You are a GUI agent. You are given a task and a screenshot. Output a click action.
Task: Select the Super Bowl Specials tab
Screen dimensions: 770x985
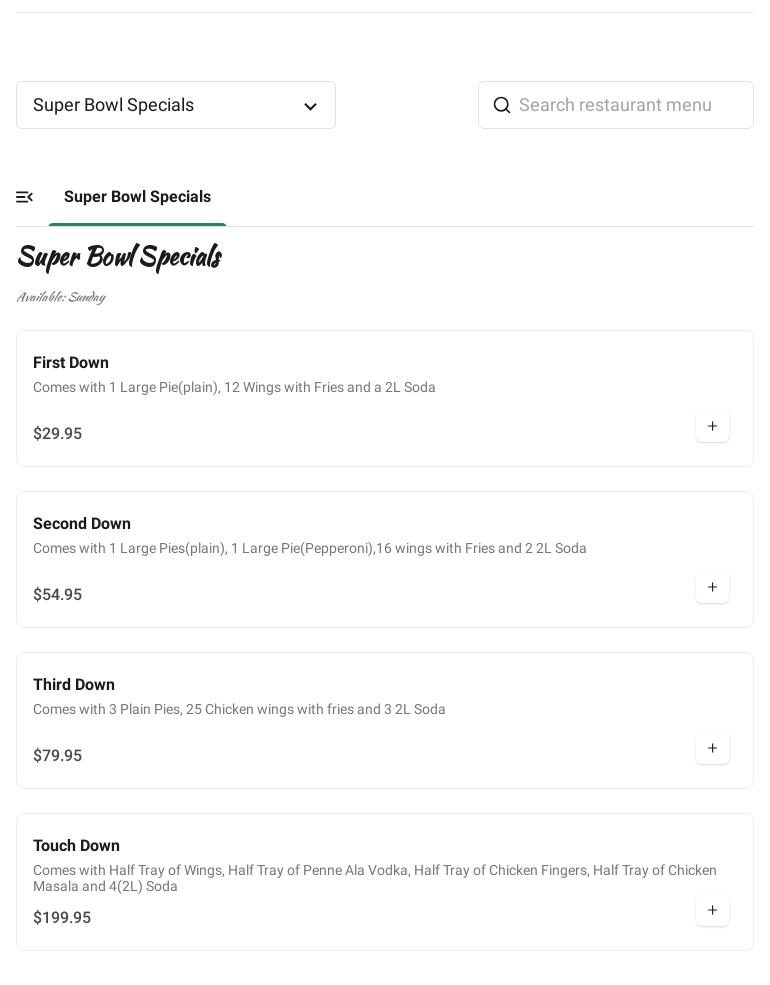[x=137, y=197]
